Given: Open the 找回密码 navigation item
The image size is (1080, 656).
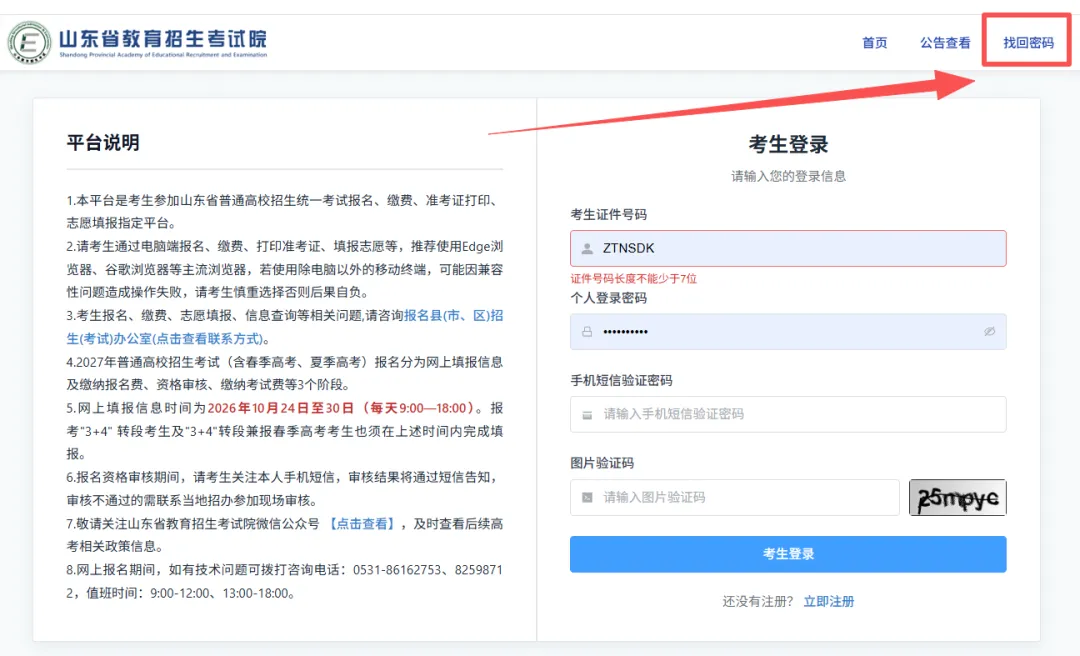Looking at the screenshot, I should (x=1028, y=43).
